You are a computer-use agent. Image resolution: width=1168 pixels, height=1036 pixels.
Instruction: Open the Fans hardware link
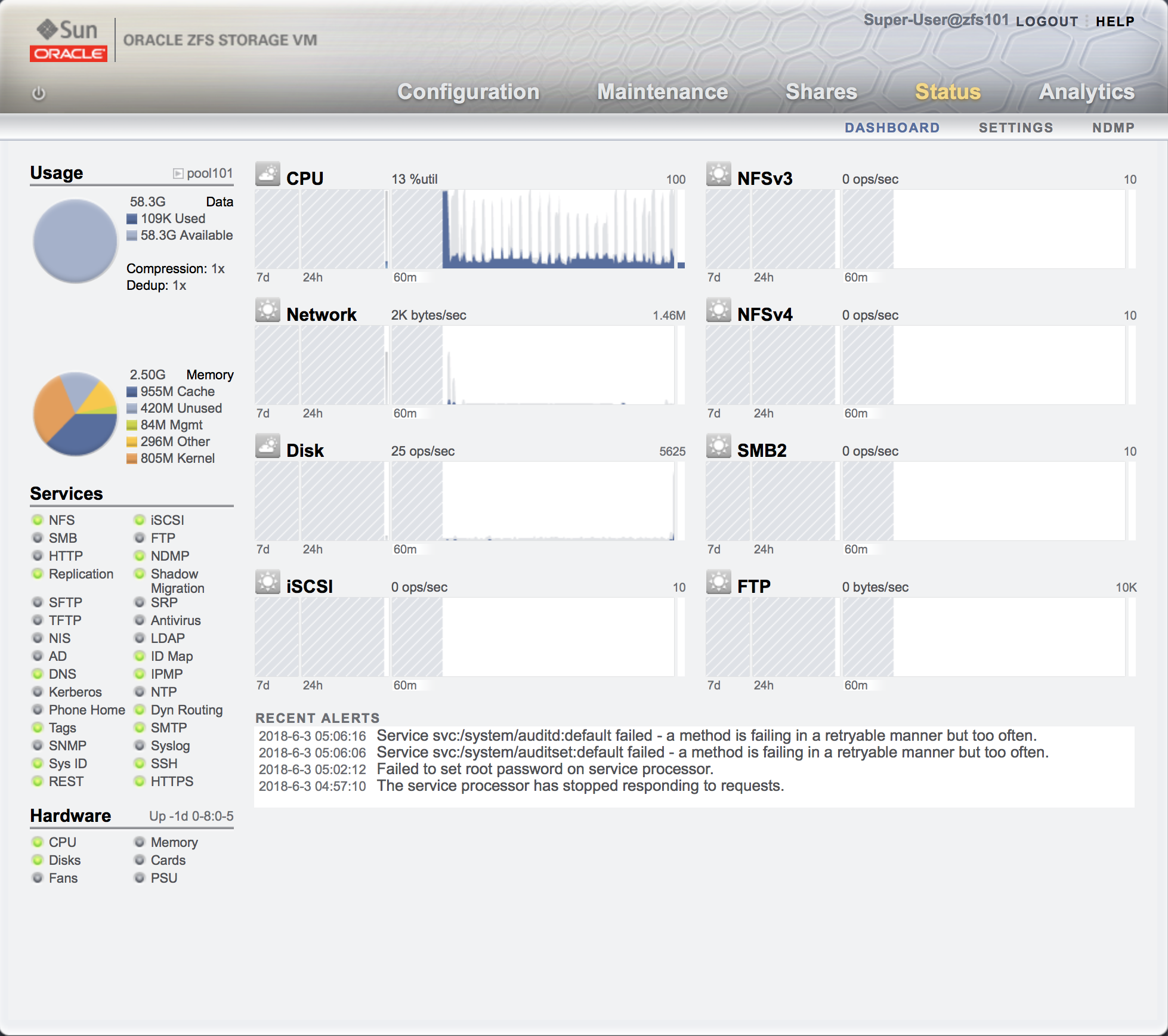63,878
